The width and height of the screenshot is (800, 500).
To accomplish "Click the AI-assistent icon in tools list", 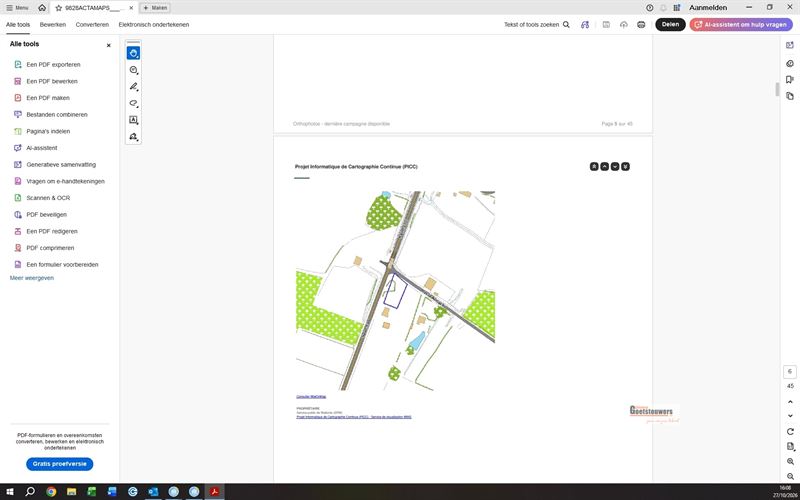I will click(x=18, y=148).
